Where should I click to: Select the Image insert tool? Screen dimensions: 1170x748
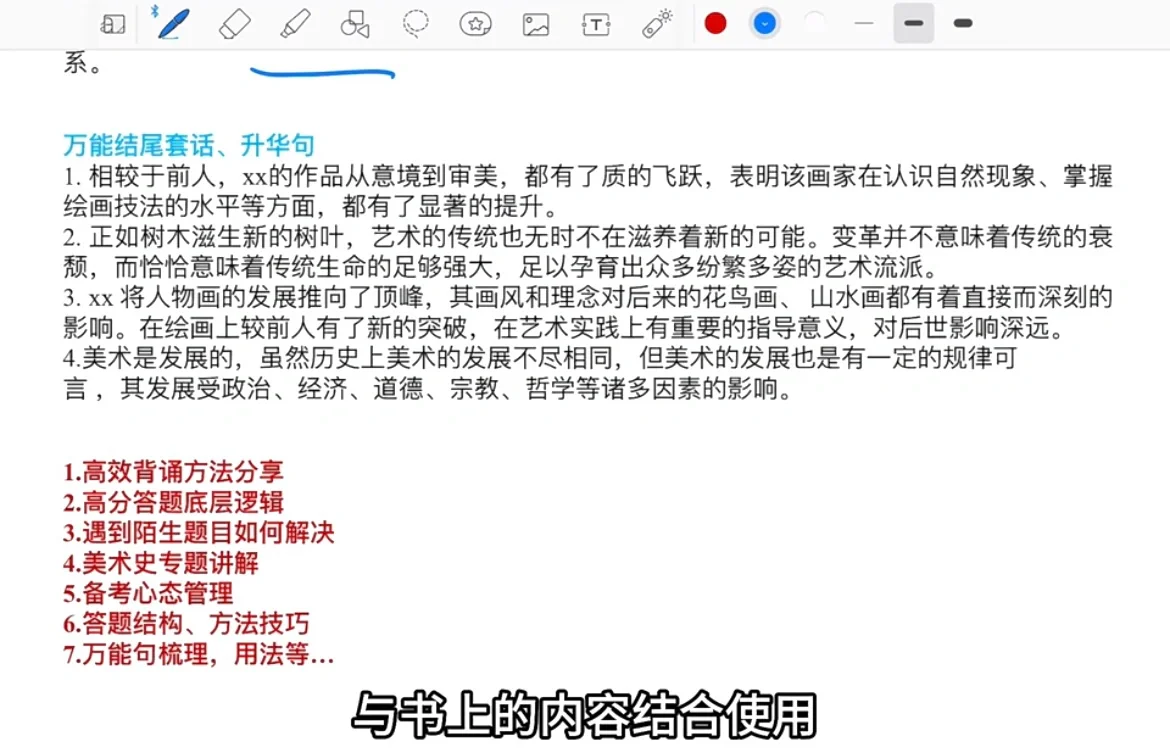[536, 25]
